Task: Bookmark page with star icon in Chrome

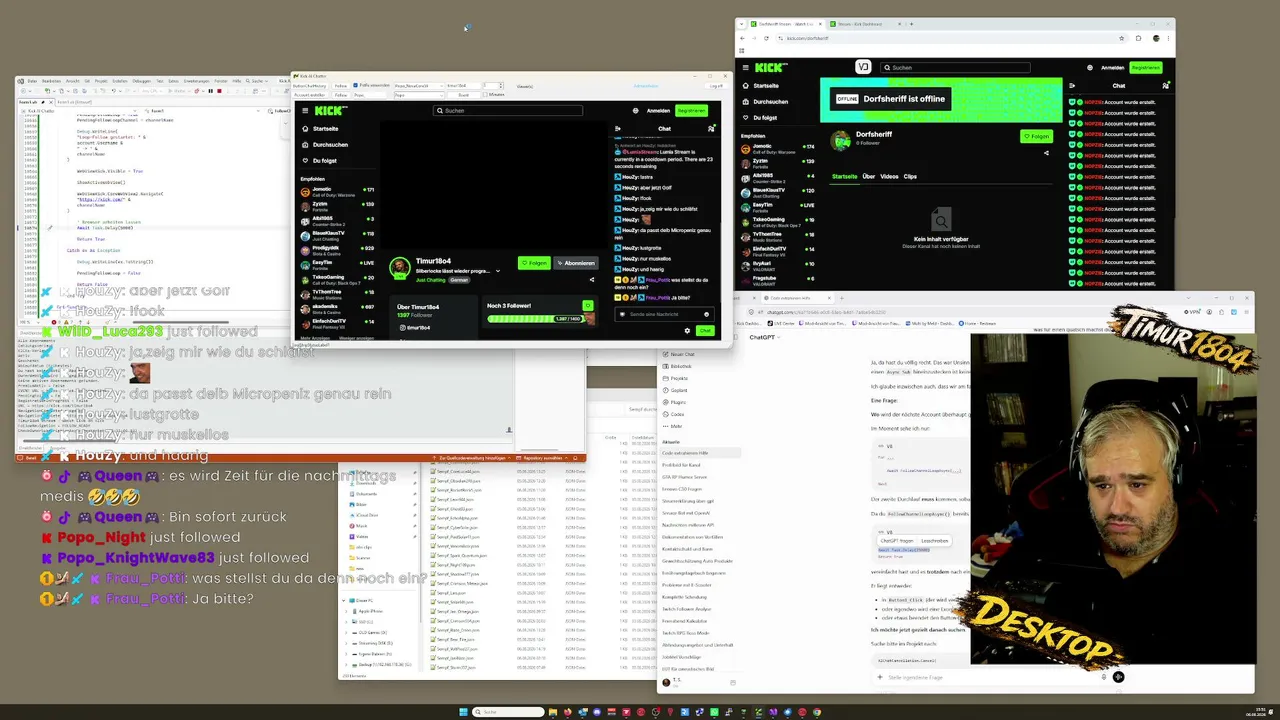Action: [1122, 38]
